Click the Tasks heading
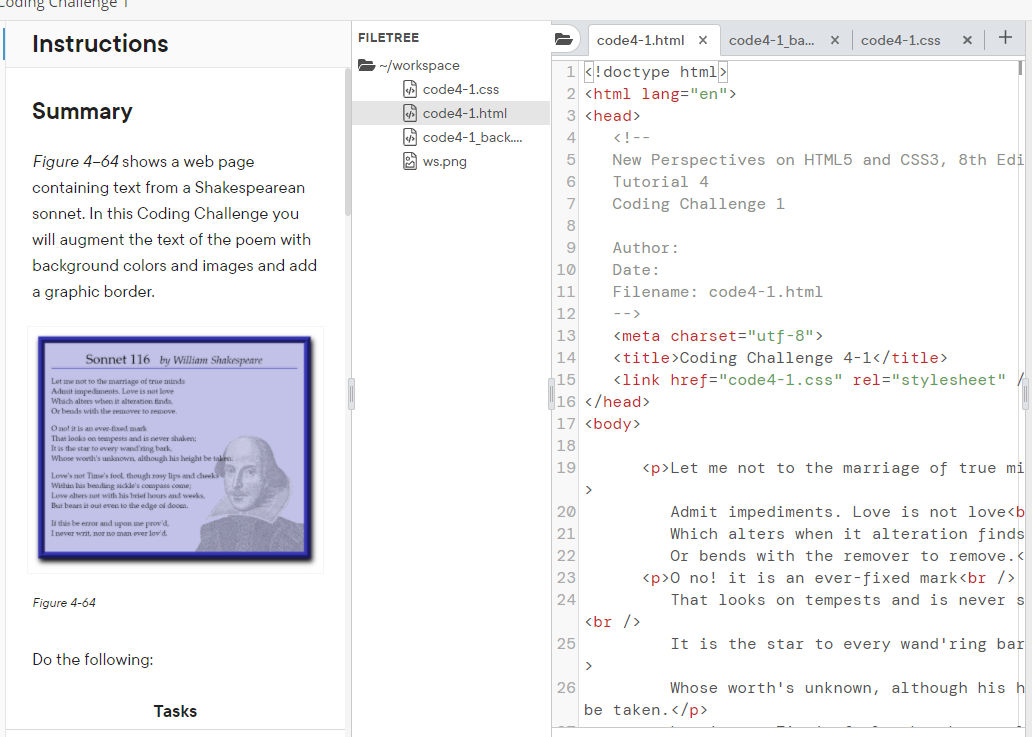1032x737 pixels. (x=175, y=711)
